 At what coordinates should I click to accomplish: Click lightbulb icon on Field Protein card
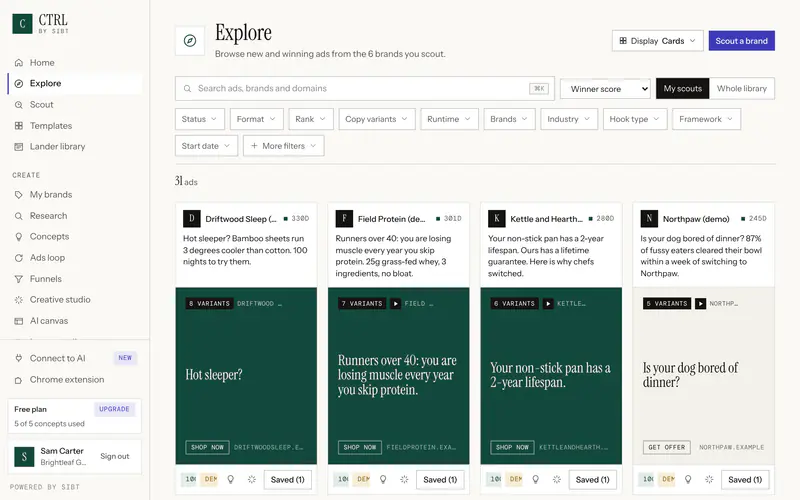click(383, 480)
